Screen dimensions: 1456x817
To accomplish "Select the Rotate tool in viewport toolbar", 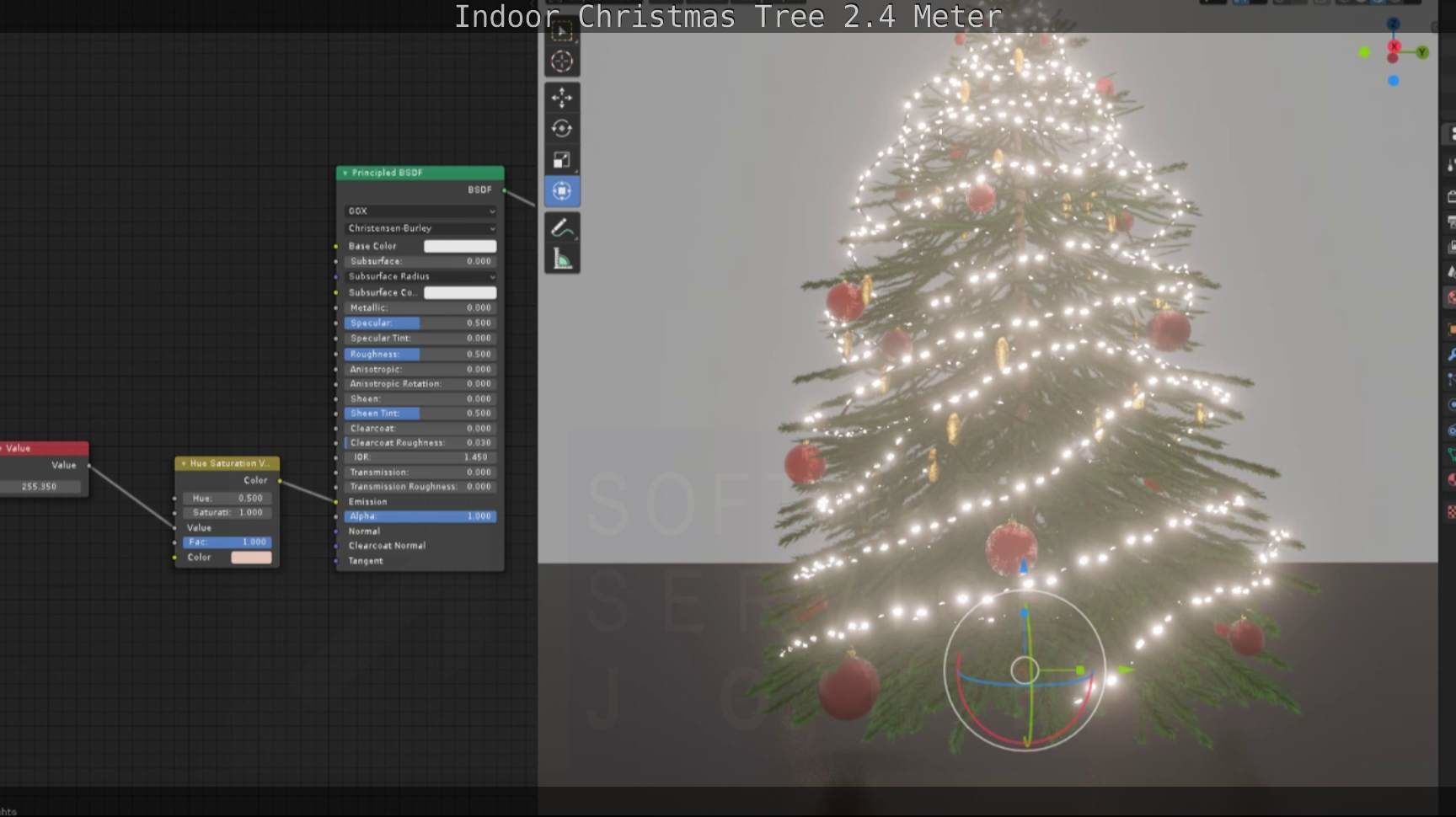I will tap(562, 129).
